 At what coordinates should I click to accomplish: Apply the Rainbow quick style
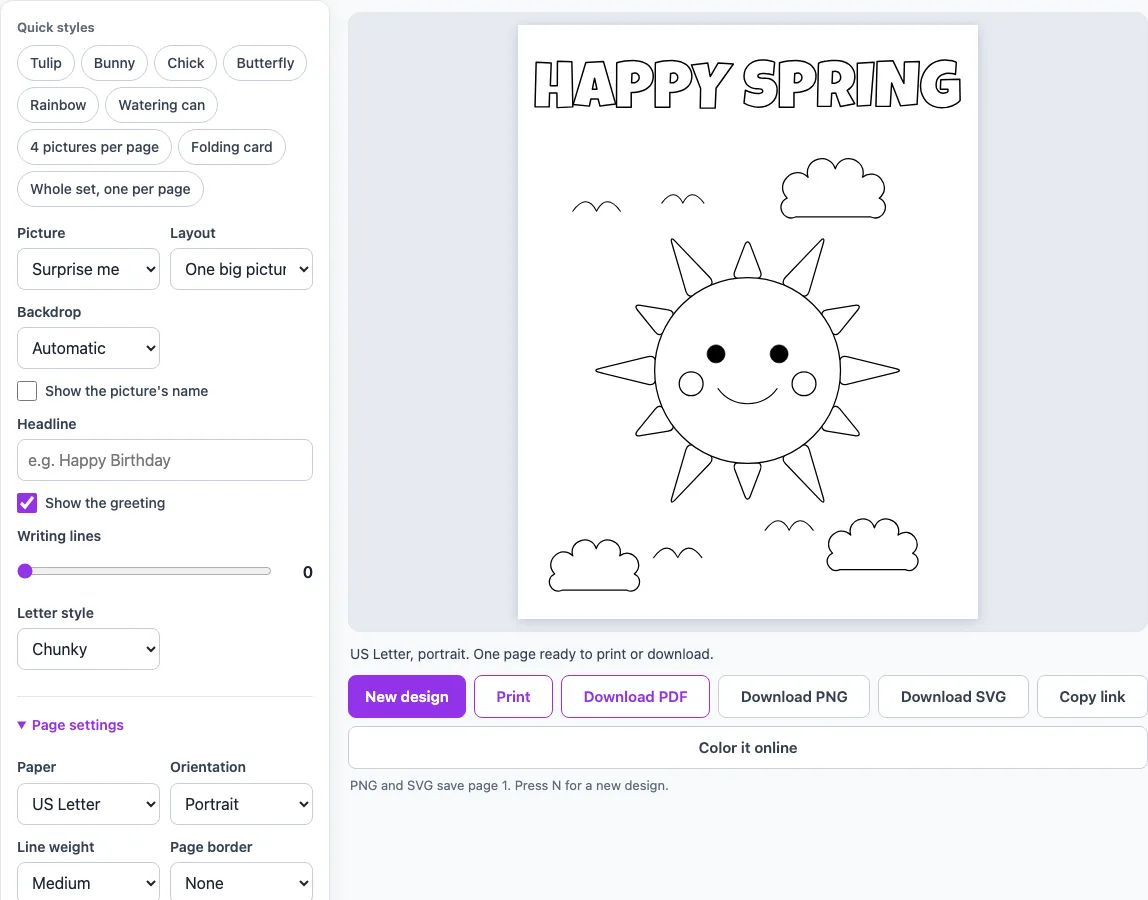pos(58,105)
